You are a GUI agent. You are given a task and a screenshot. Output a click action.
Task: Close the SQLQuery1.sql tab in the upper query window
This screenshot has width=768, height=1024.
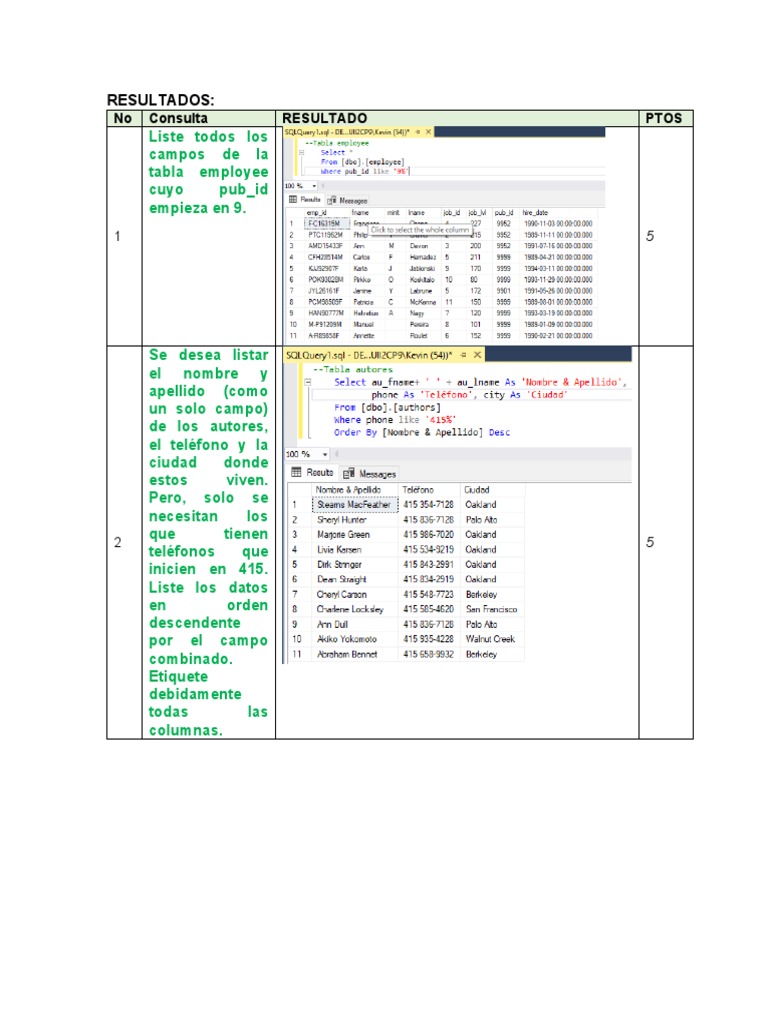point(429,131)
